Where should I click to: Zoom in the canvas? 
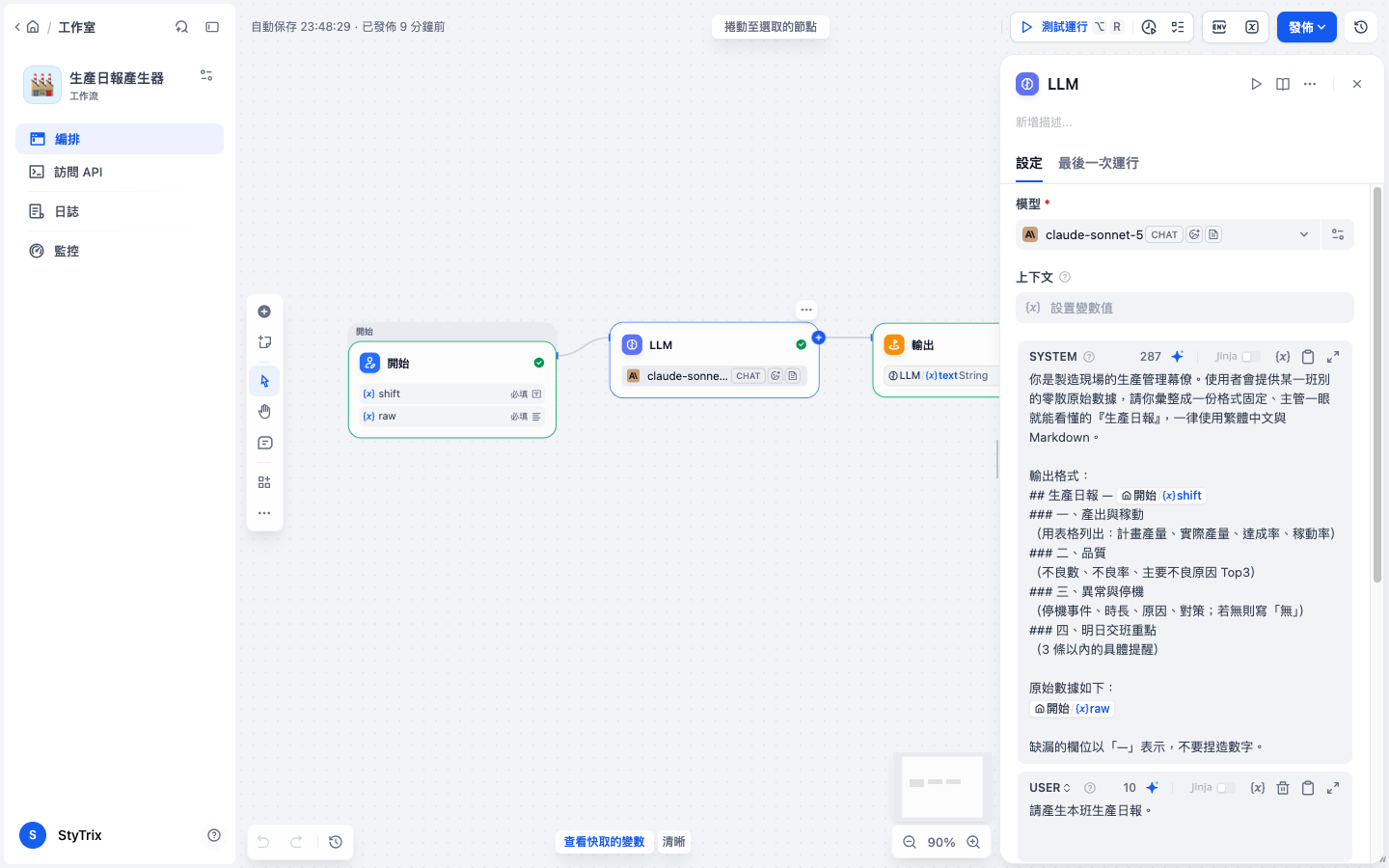(973, 842)
